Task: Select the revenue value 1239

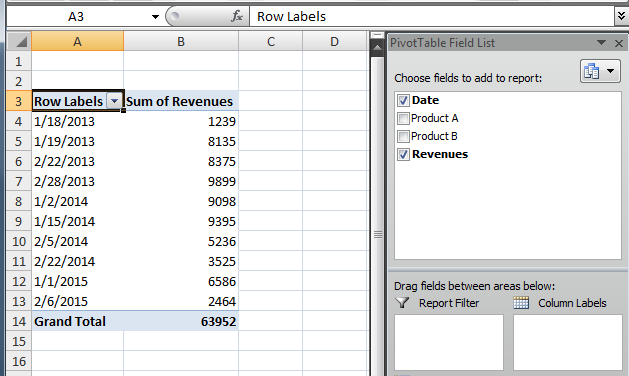Action: (181, 121)
